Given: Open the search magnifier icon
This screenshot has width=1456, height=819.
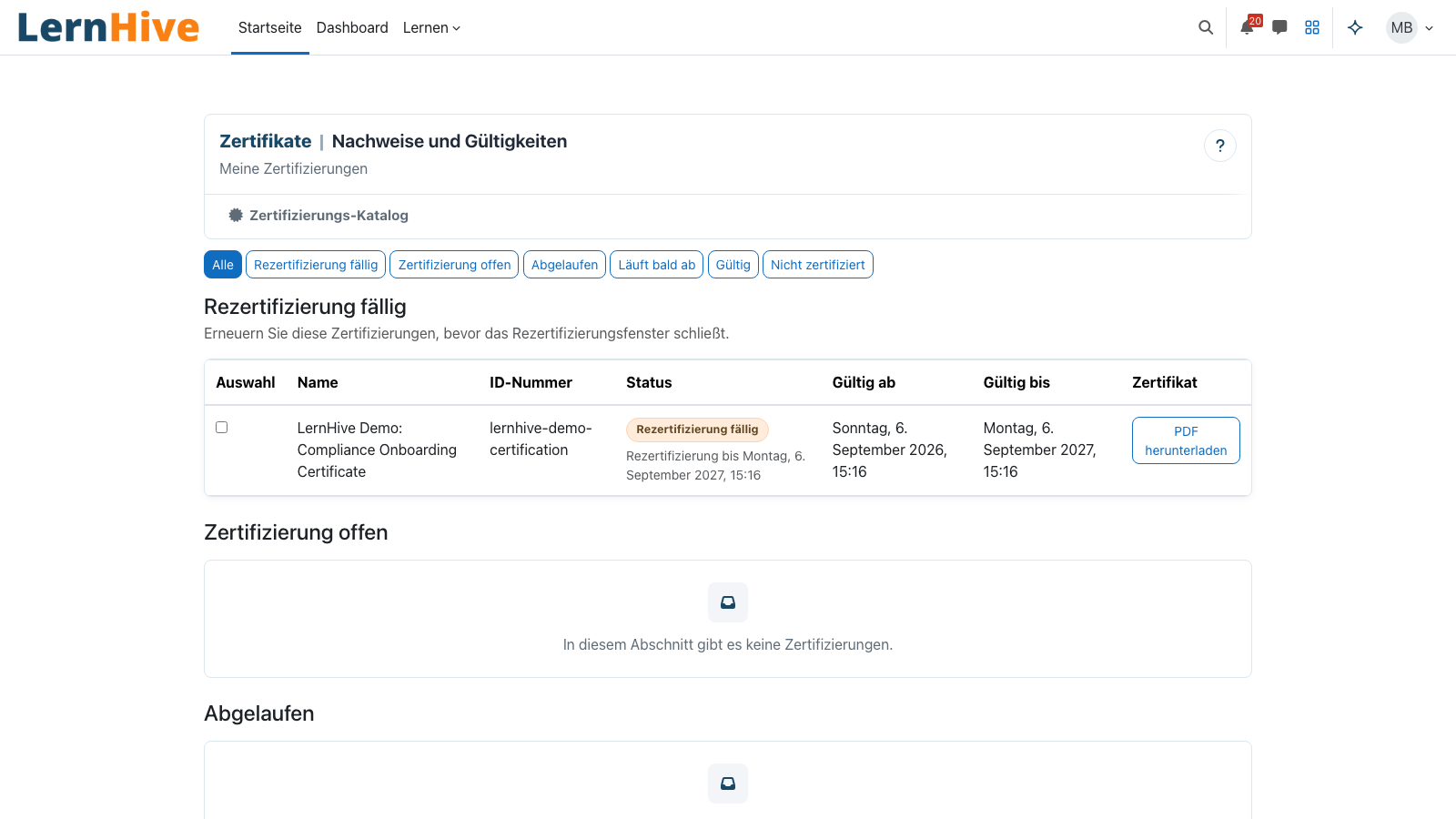Looking at the screenshot, I should pos(1206,27).
